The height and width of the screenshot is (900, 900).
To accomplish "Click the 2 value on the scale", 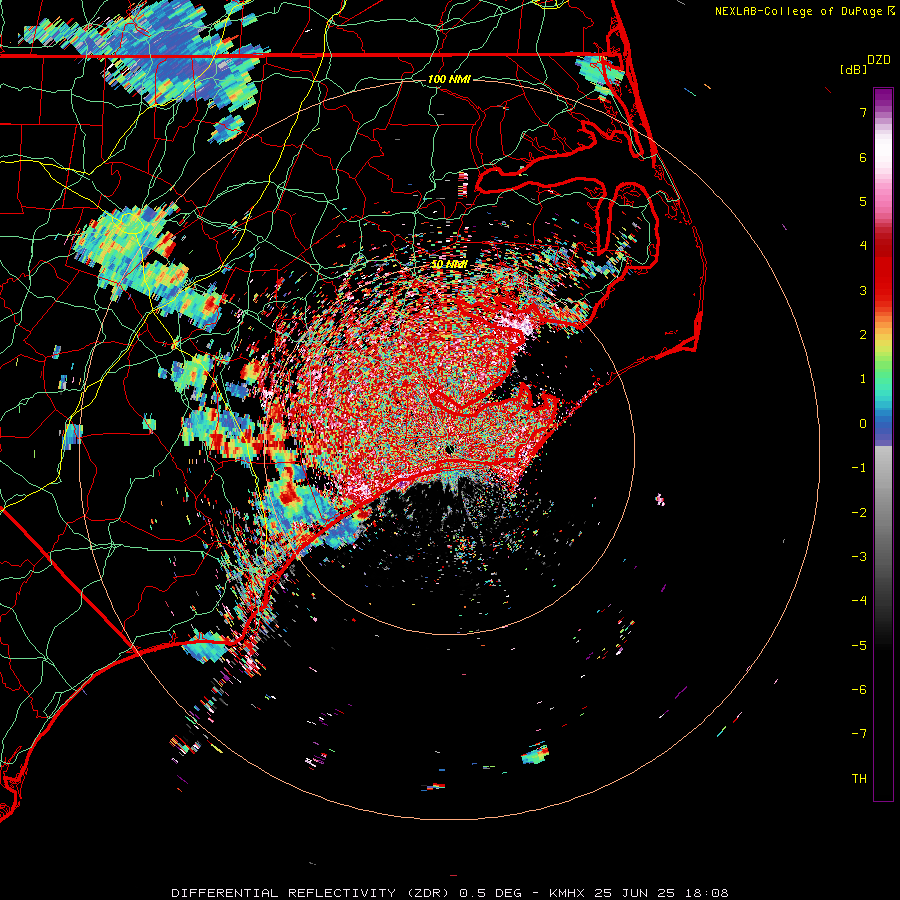I will point(863,335).
